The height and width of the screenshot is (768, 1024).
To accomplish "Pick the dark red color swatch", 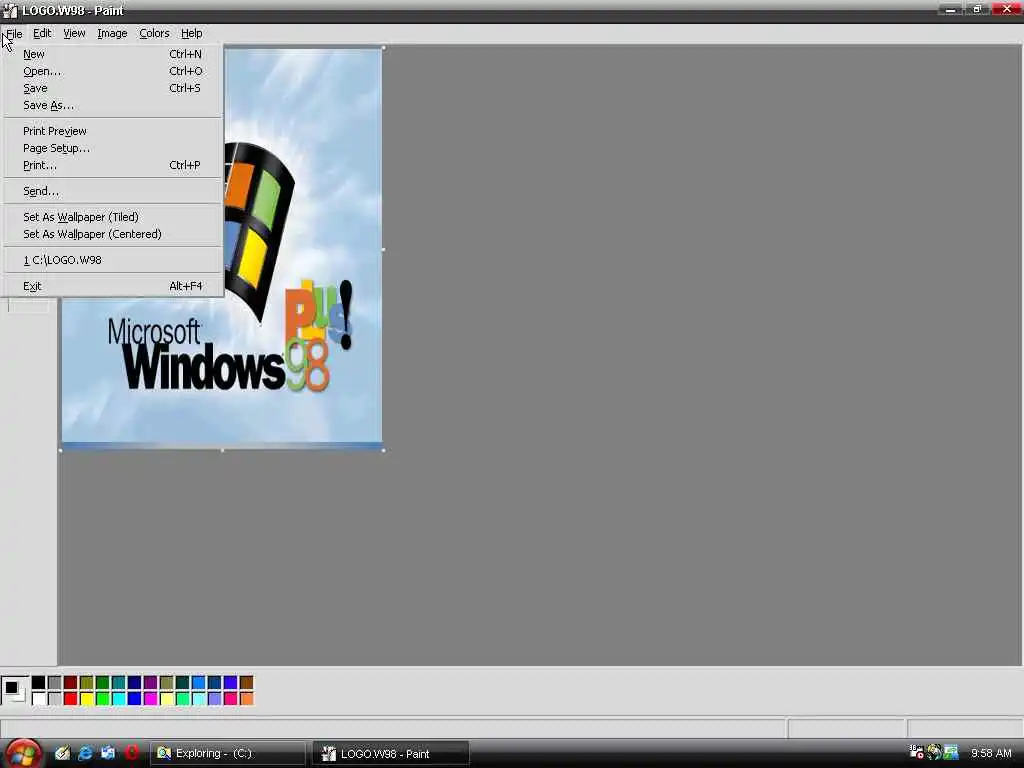I will click(x=71, y=682).
